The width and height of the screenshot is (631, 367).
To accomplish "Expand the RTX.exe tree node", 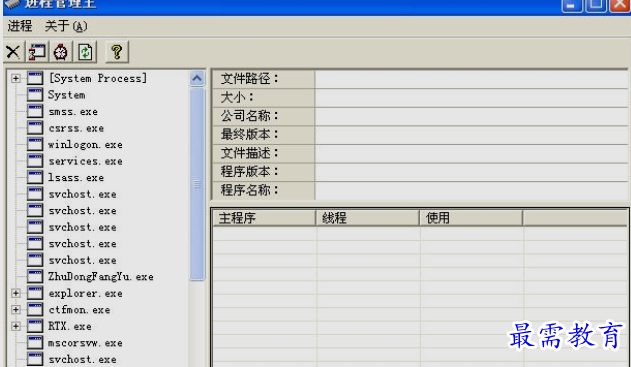I will [x=16, y=326].
